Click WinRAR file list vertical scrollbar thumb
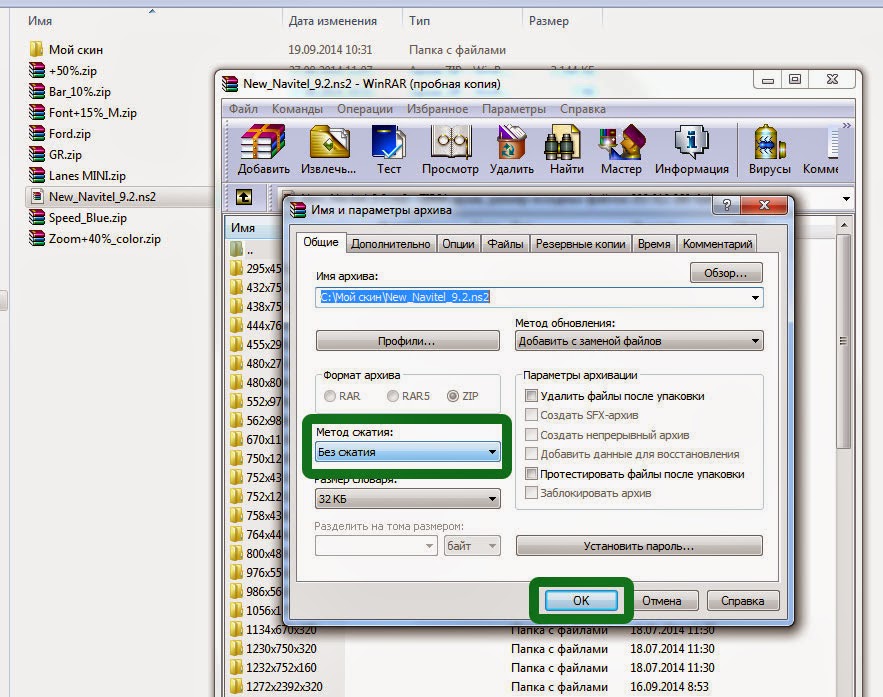Image resolution: width=883 pixels, height=697 pixels. coord(843,341)
